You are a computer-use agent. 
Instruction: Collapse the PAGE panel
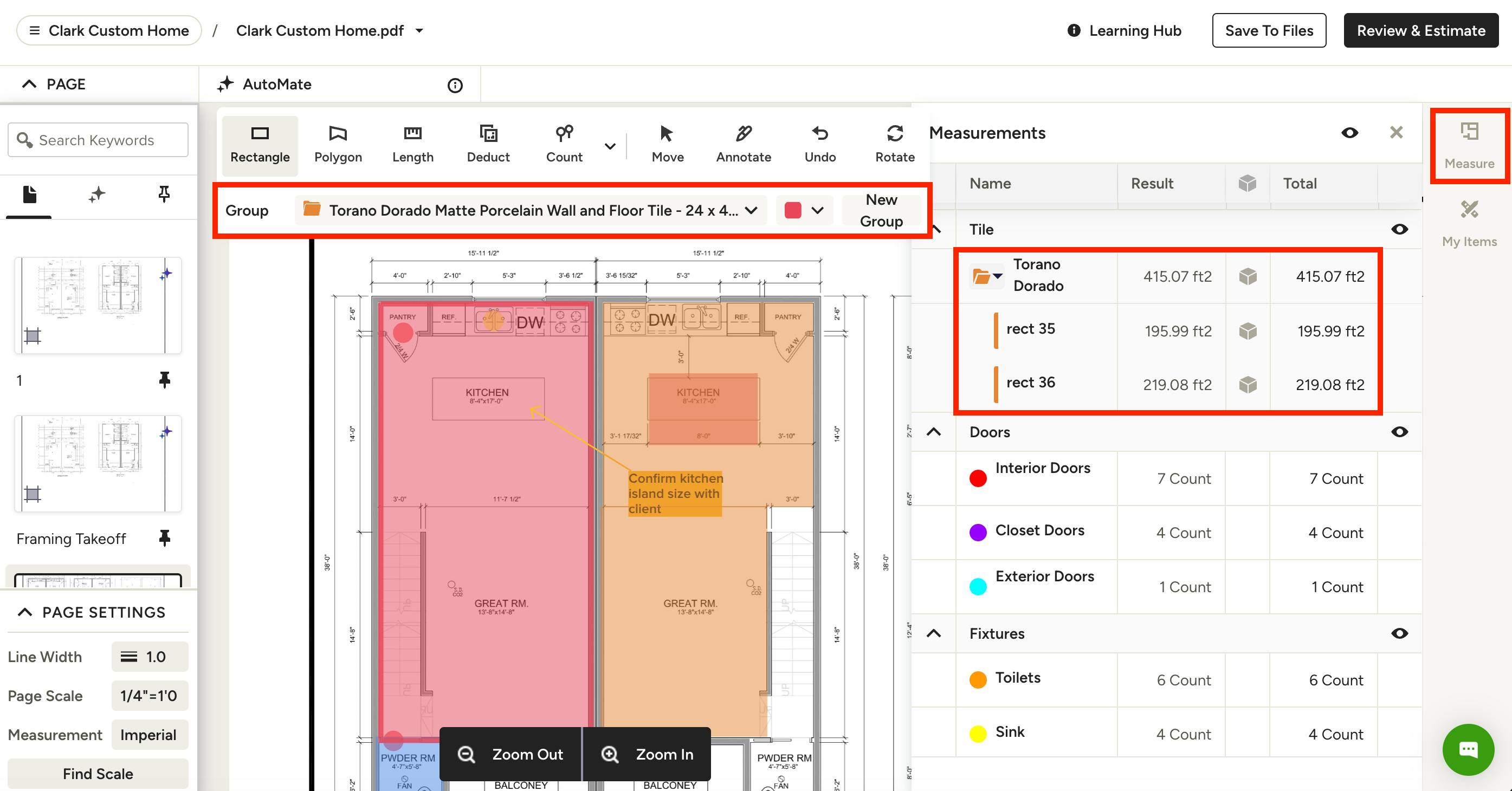[x=29, y=85]
